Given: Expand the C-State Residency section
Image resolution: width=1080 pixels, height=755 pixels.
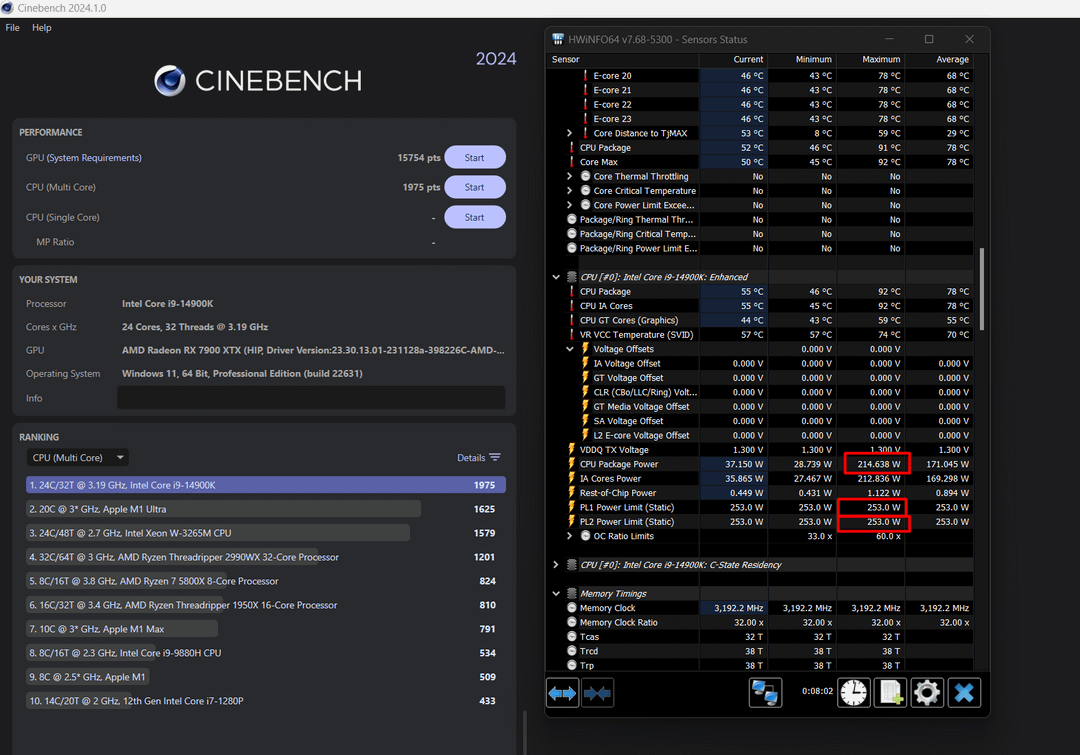Looking at the screenshot, I should point(556,565).
